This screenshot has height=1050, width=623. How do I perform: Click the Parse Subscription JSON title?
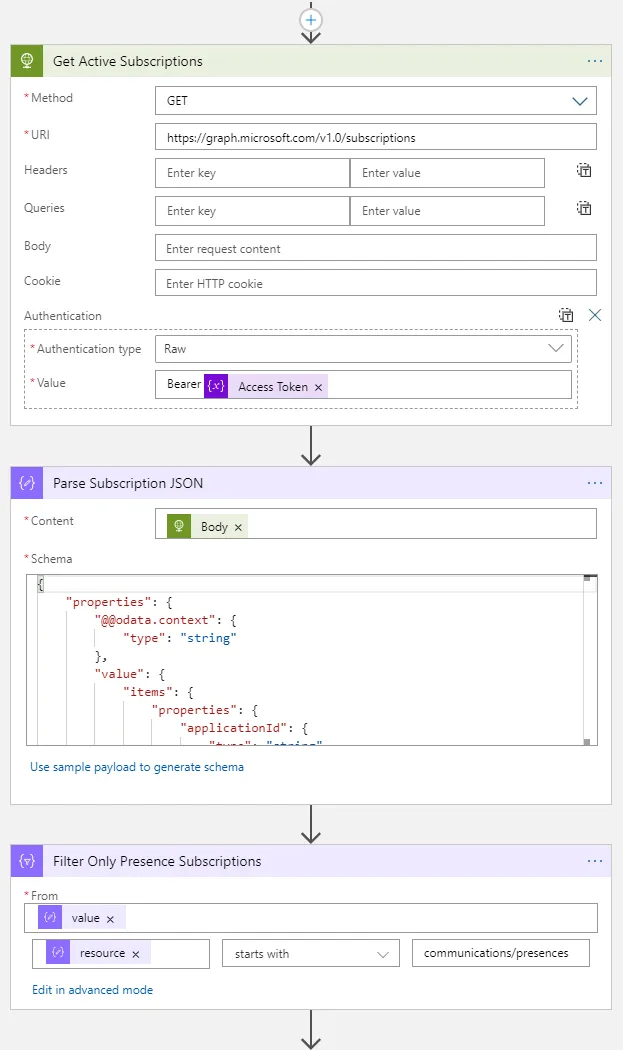(x=128, y=483)
